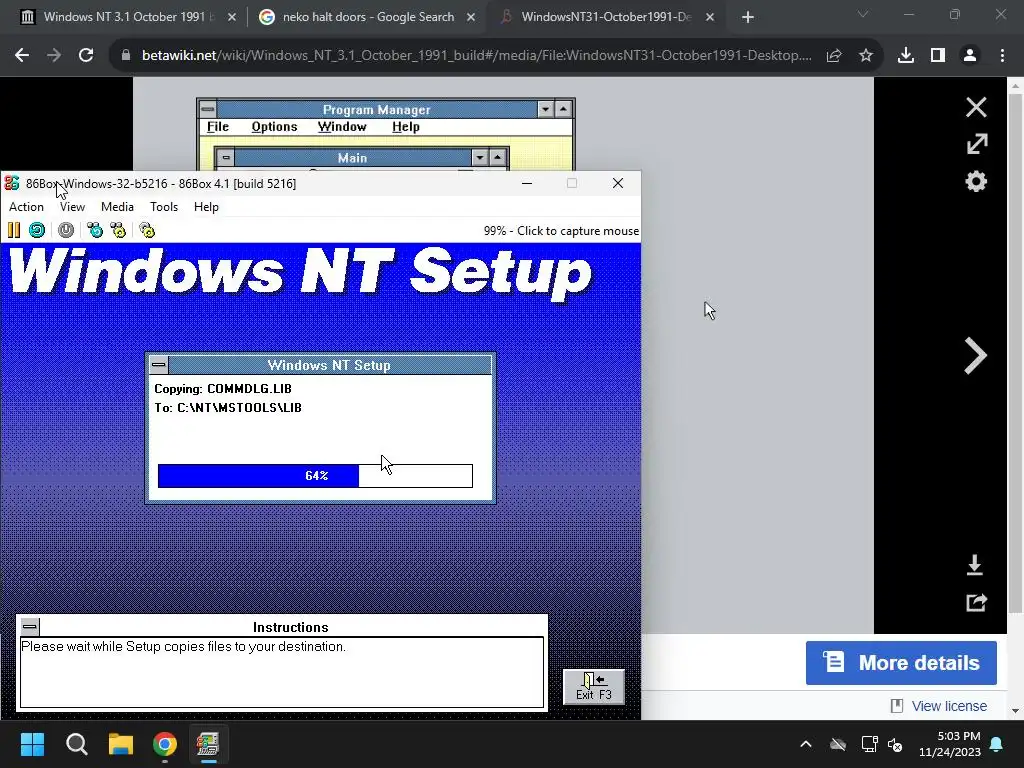Click the 86Box app icon in title bar
1024x768 pixels.
click(x=12, y=184)
